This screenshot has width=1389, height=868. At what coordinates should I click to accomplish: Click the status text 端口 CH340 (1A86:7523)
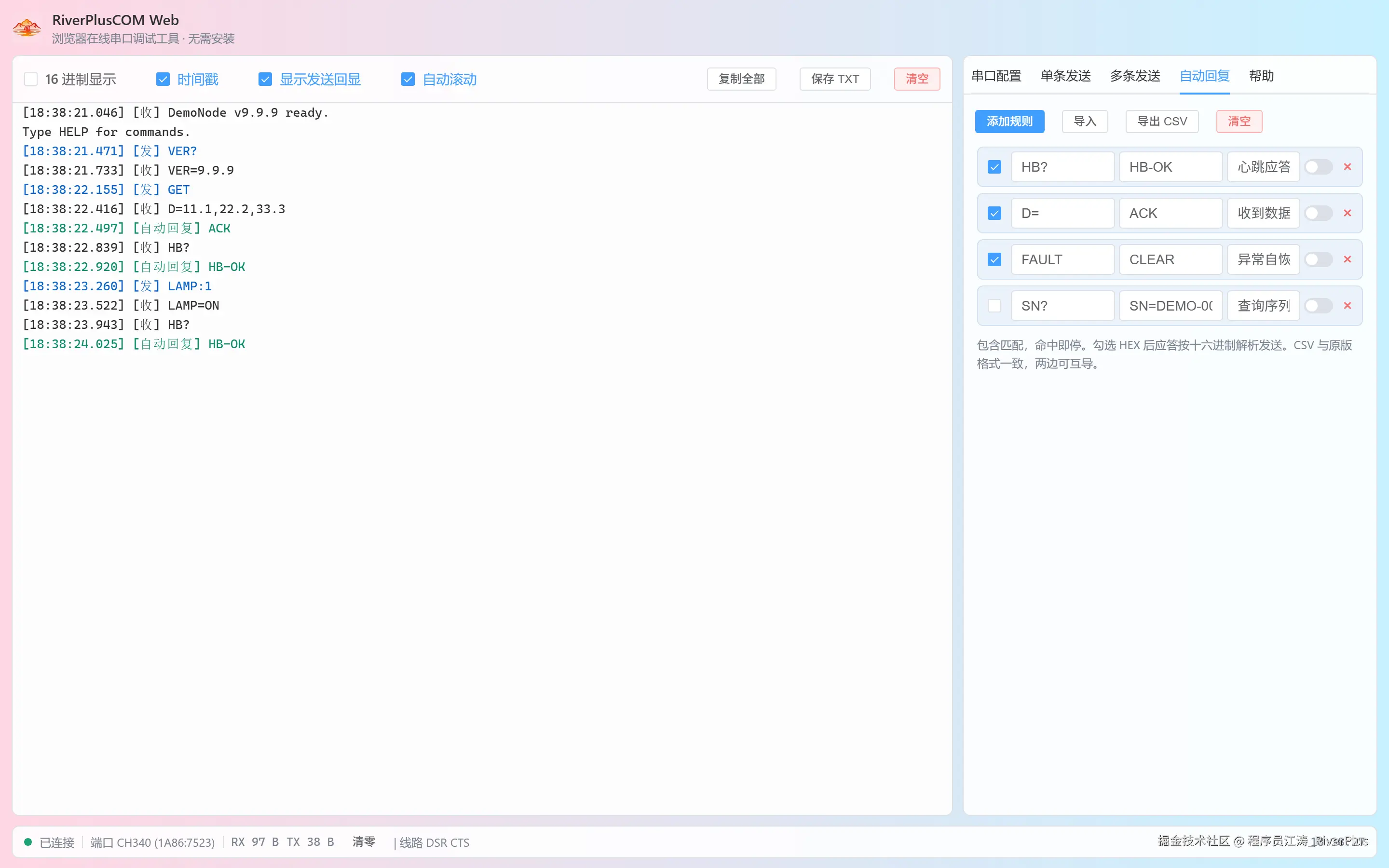pos(153,842)
